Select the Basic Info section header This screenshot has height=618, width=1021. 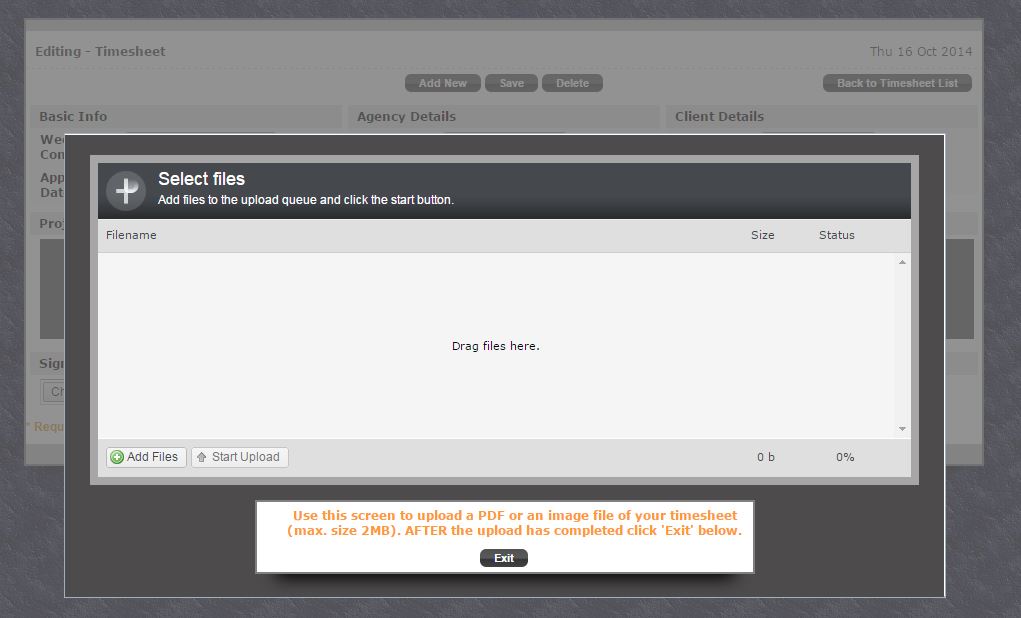[x=73, y=116]
